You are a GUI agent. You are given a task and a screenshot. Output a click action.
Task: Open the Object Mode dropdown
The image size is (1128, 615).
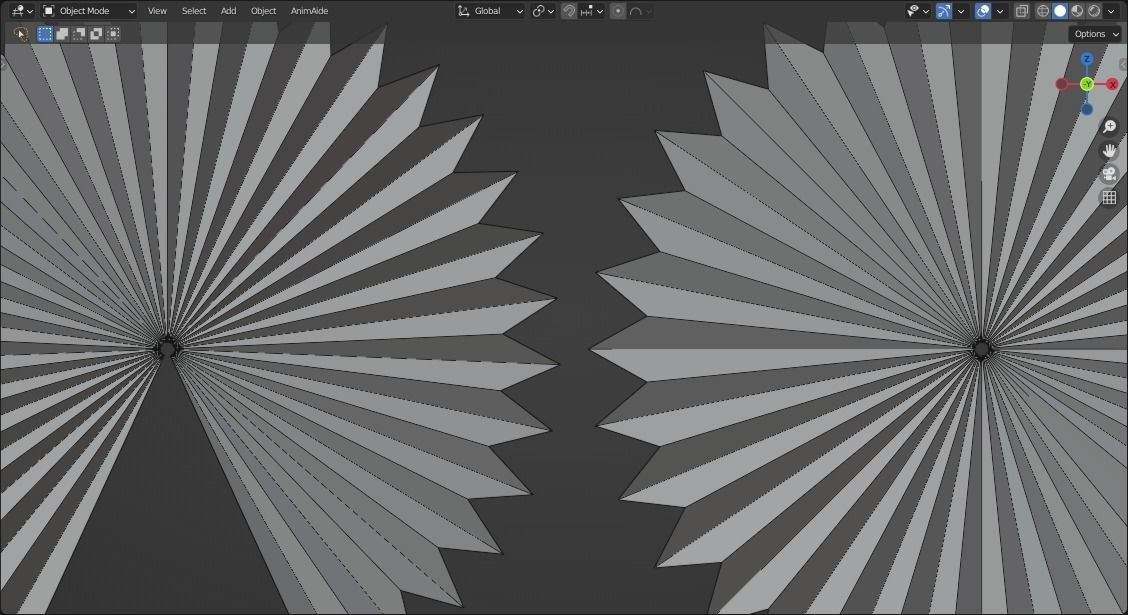(88, 11)
